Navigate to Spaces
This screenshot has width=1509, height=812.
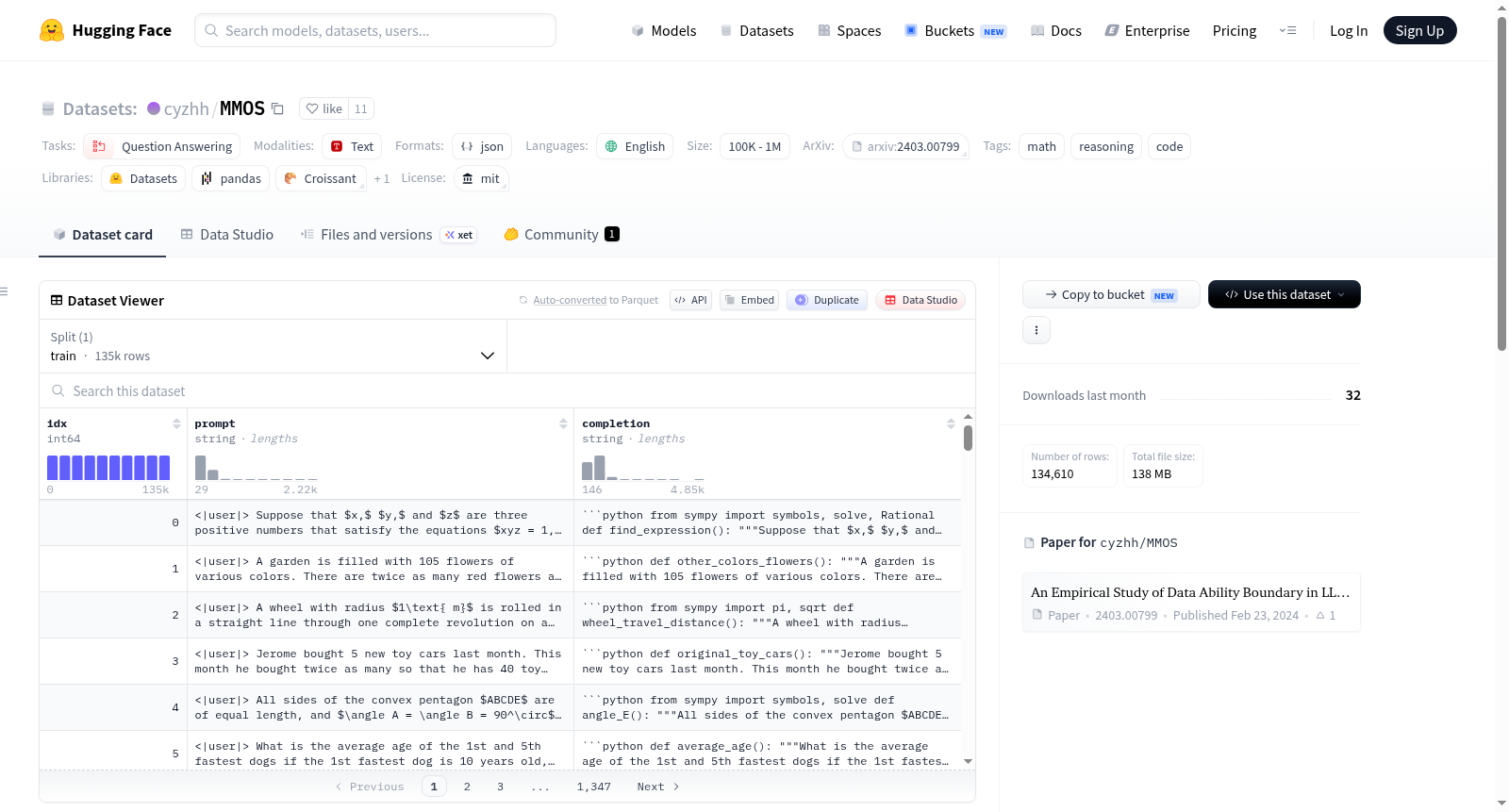tap(849, 31)
